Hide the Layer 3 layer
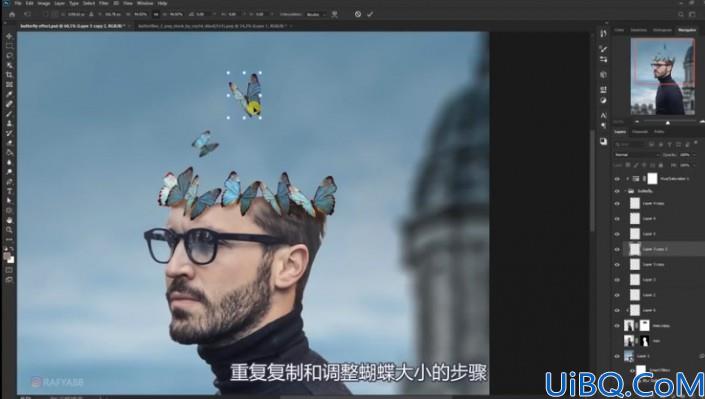The height and width of the screenshot is (399, 705). 617,280
